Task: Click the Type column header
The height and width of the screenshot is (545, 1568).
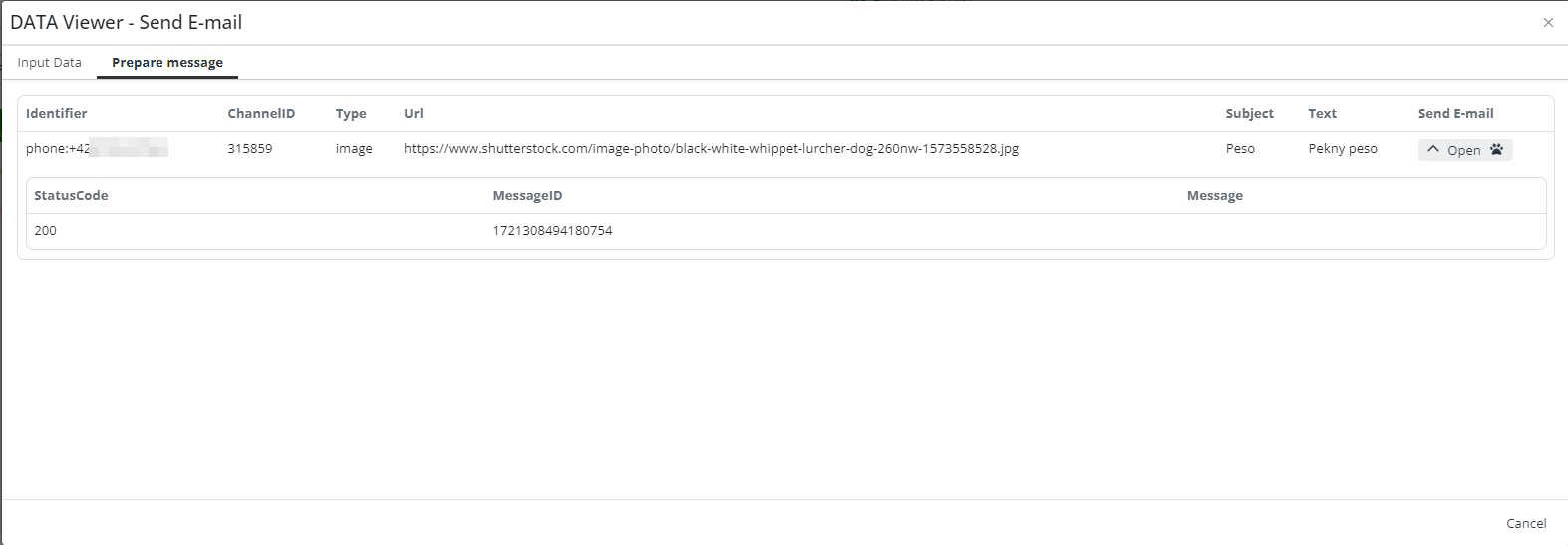Action: [351, 114]
